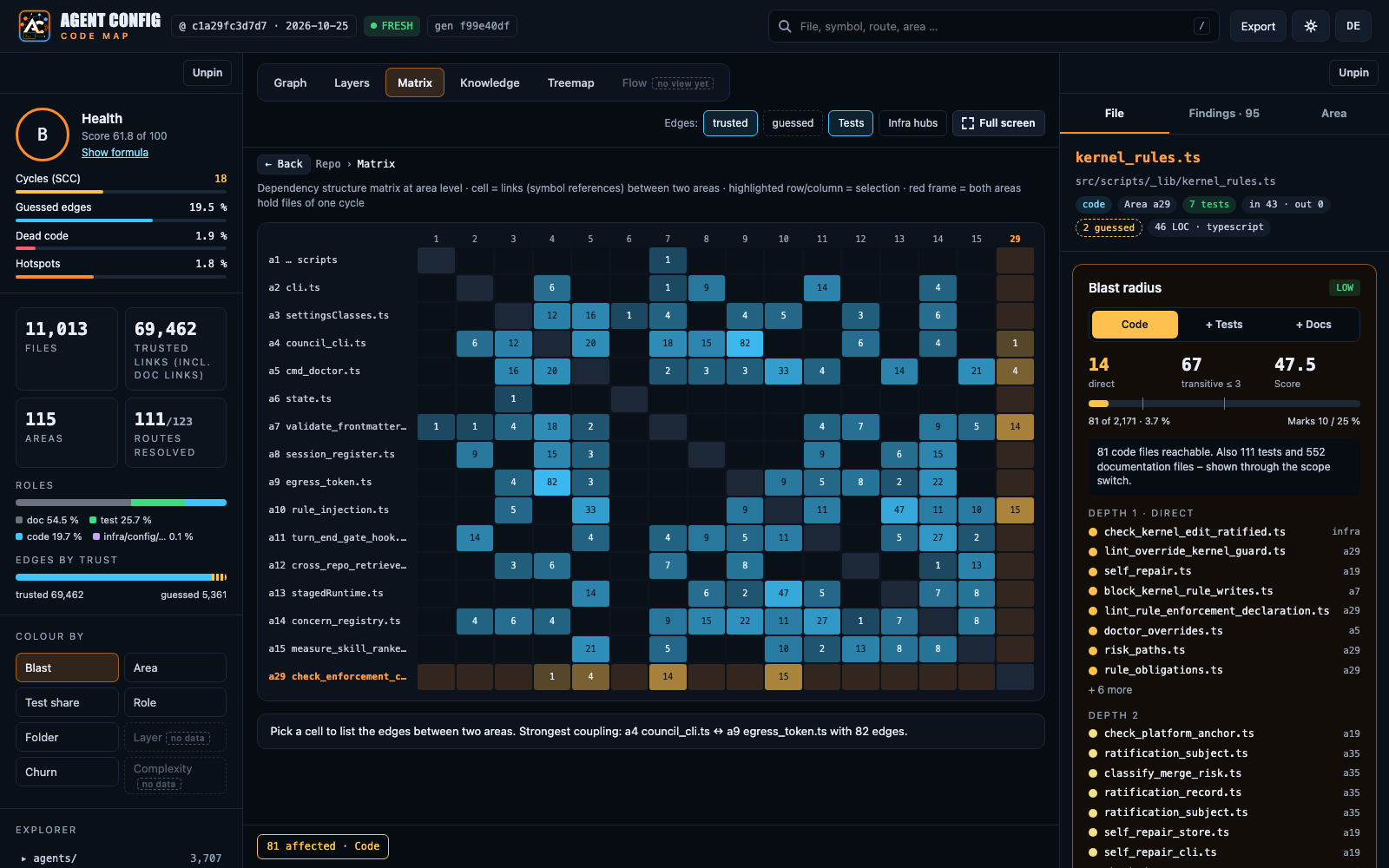
Task: Click the yellow dot beside self_repair.ts
Action: click(1093, 571)
